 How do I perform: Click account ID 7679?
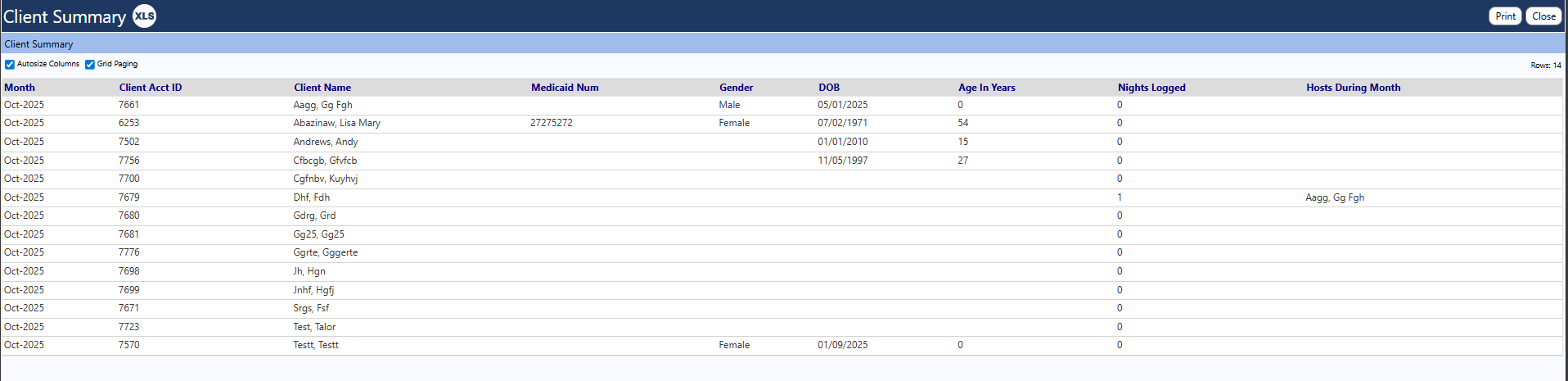point(128,197)
